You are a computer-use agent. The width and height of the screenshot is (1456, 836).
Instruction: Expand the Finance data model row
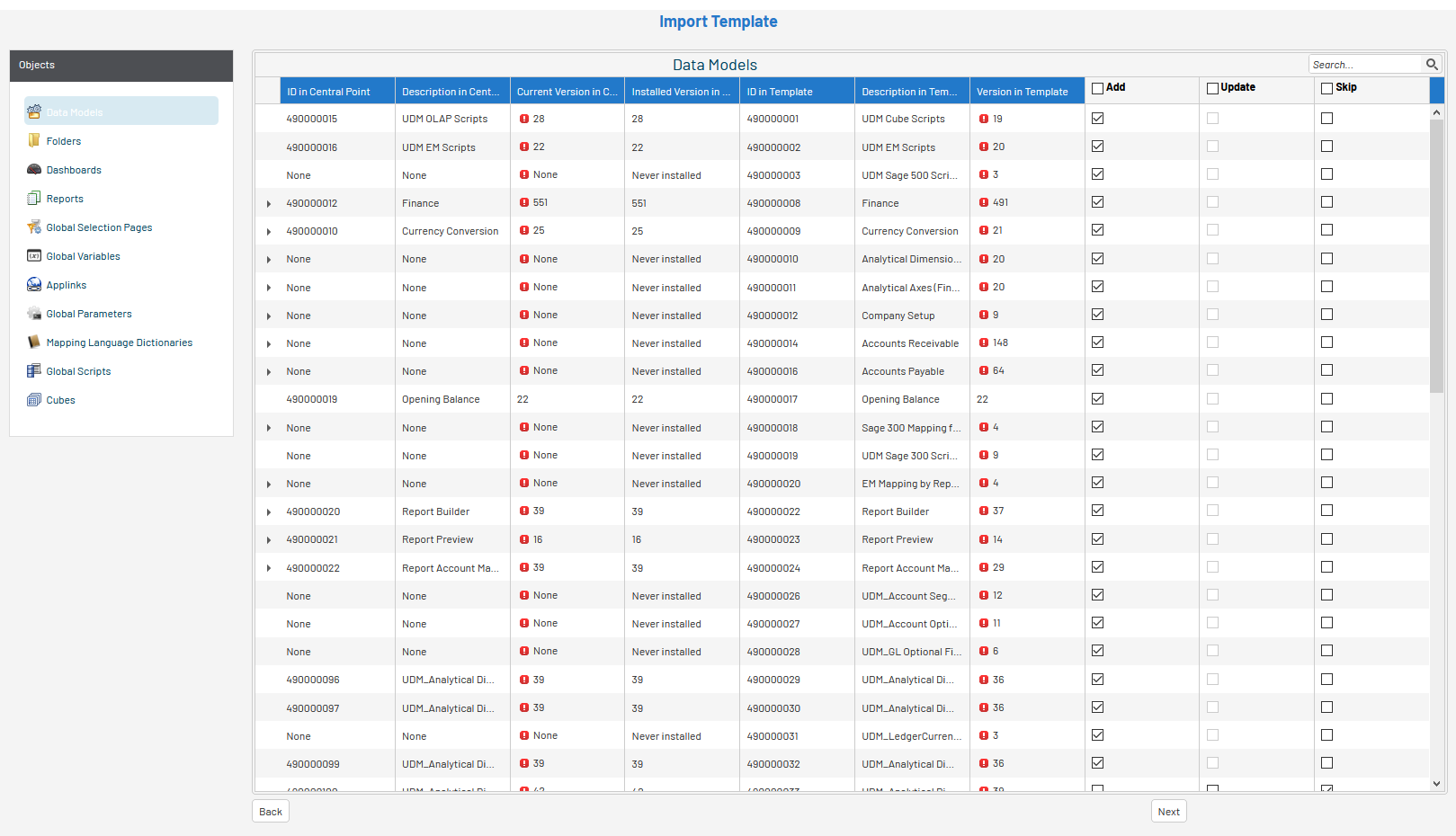point(269,204)
